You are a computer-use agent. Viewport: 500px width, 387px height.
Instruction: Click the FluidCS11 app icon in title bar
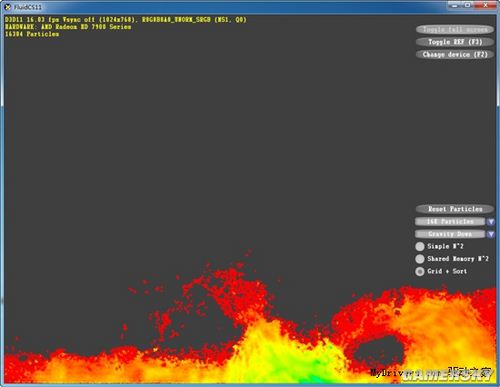click(8, 7)
